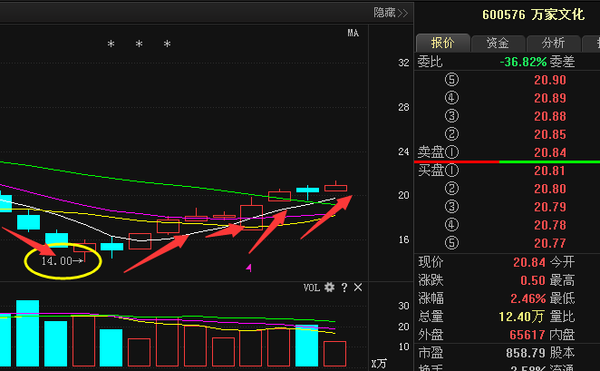Switch to the 报价 tab
The height and width of the screenshot is (371, 600).
pyautogui.click(x=443, y=43)
